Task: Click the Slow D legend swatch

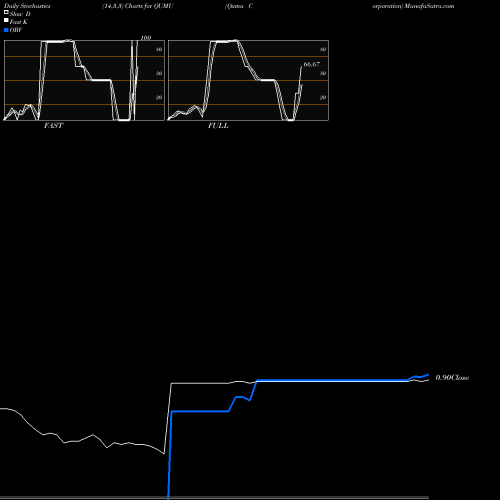Action: click(x=6, y=13)
